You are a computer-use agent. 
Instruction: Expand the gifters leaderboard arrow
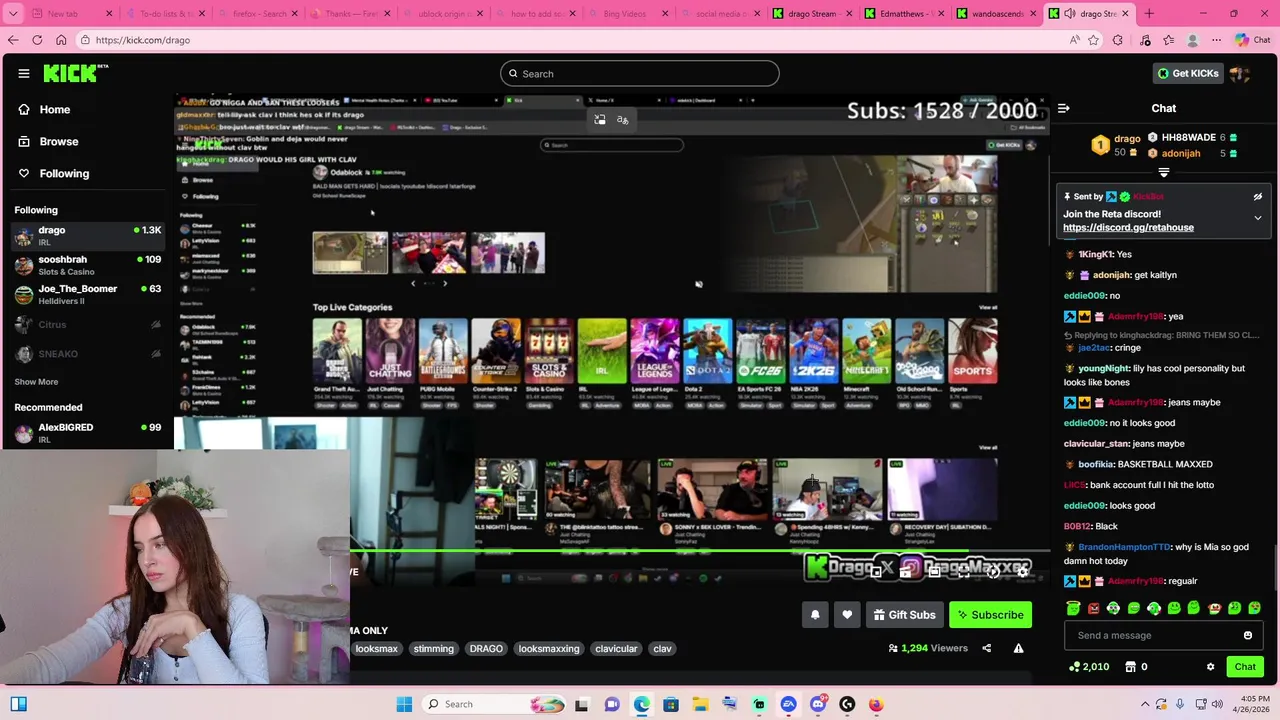click(x=1163, y=172)
